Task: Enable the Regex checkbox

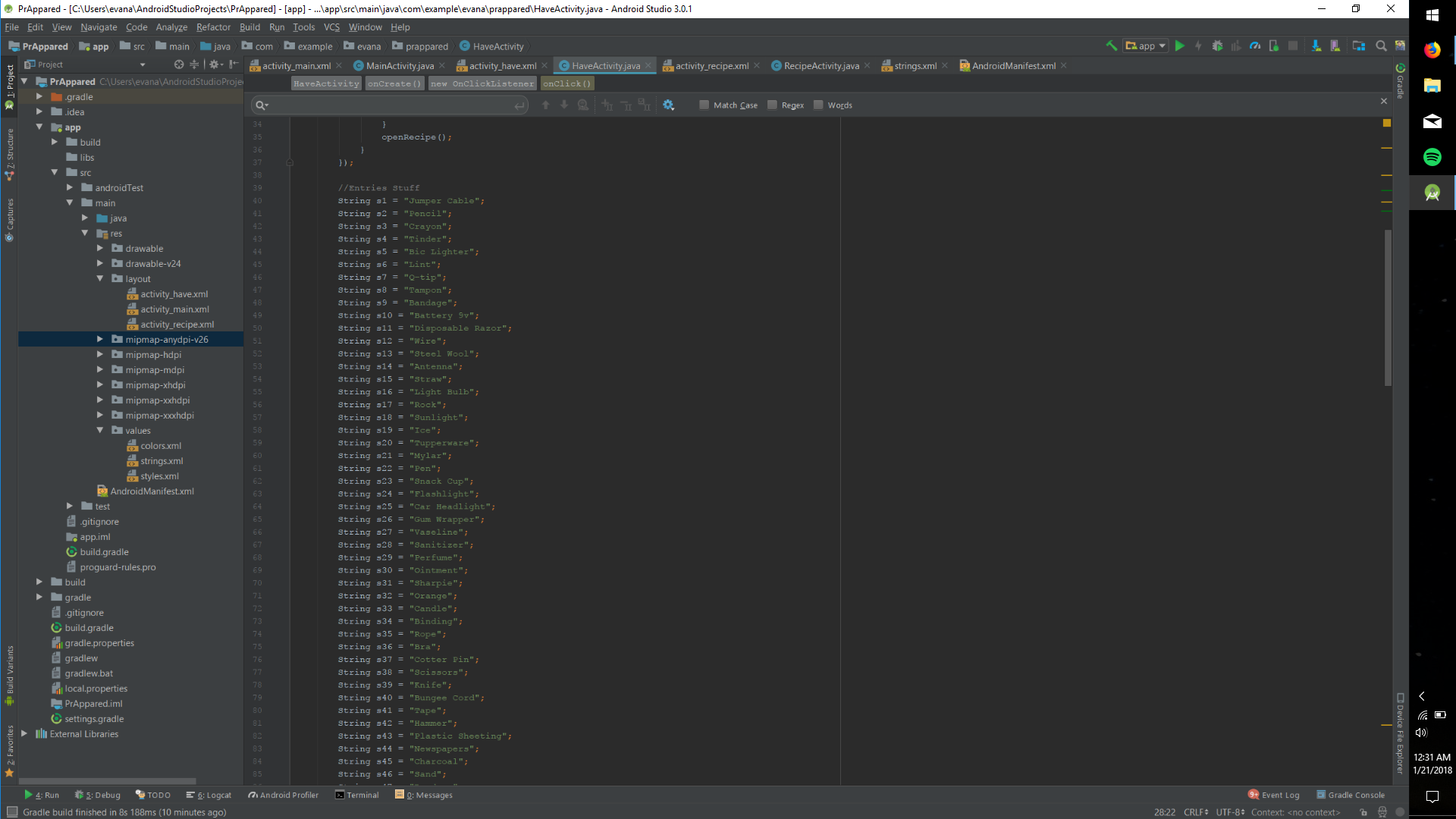Action: point(772,105)
